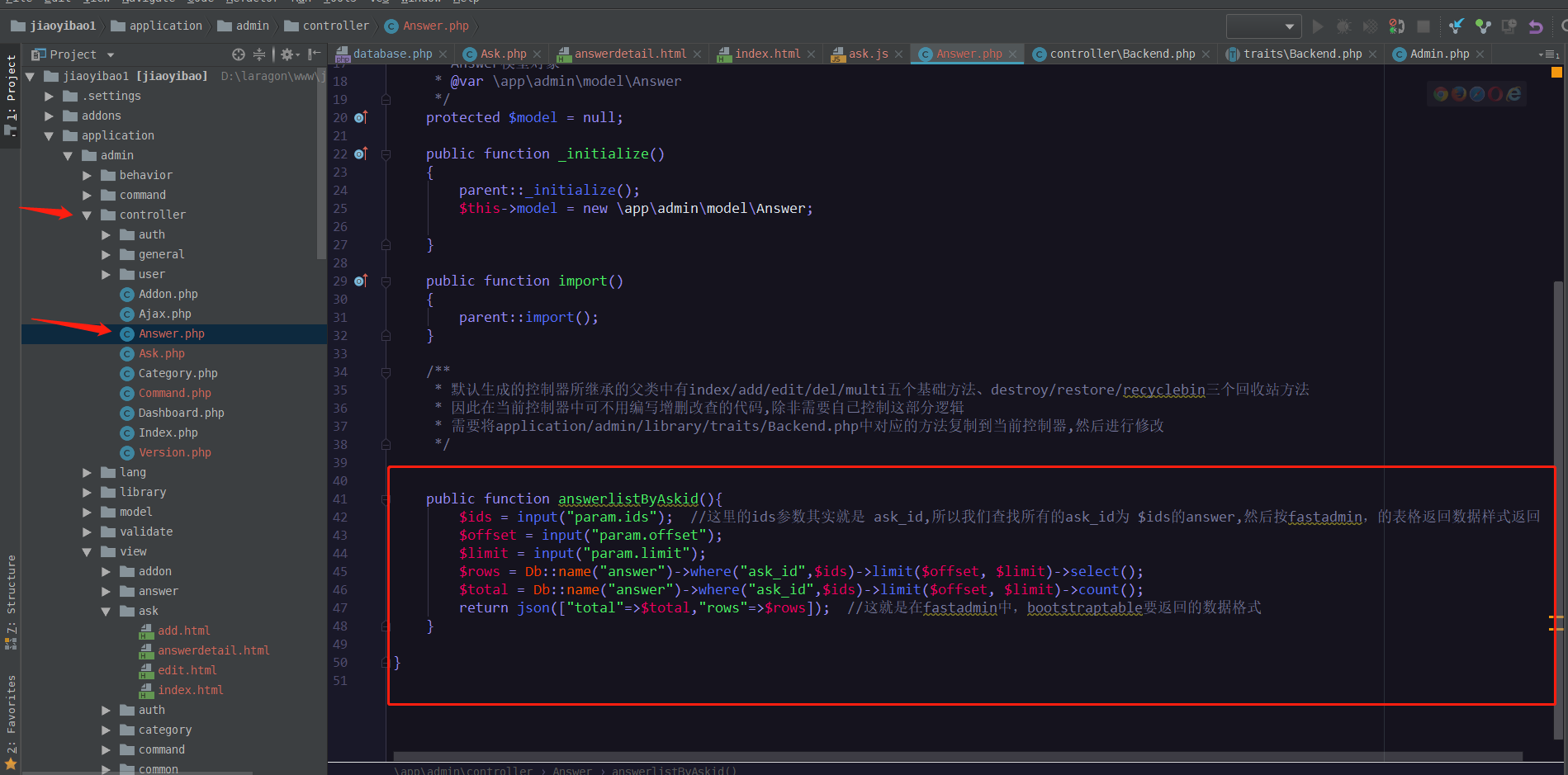Open preview in Opera browser icon

(1495, 94)
